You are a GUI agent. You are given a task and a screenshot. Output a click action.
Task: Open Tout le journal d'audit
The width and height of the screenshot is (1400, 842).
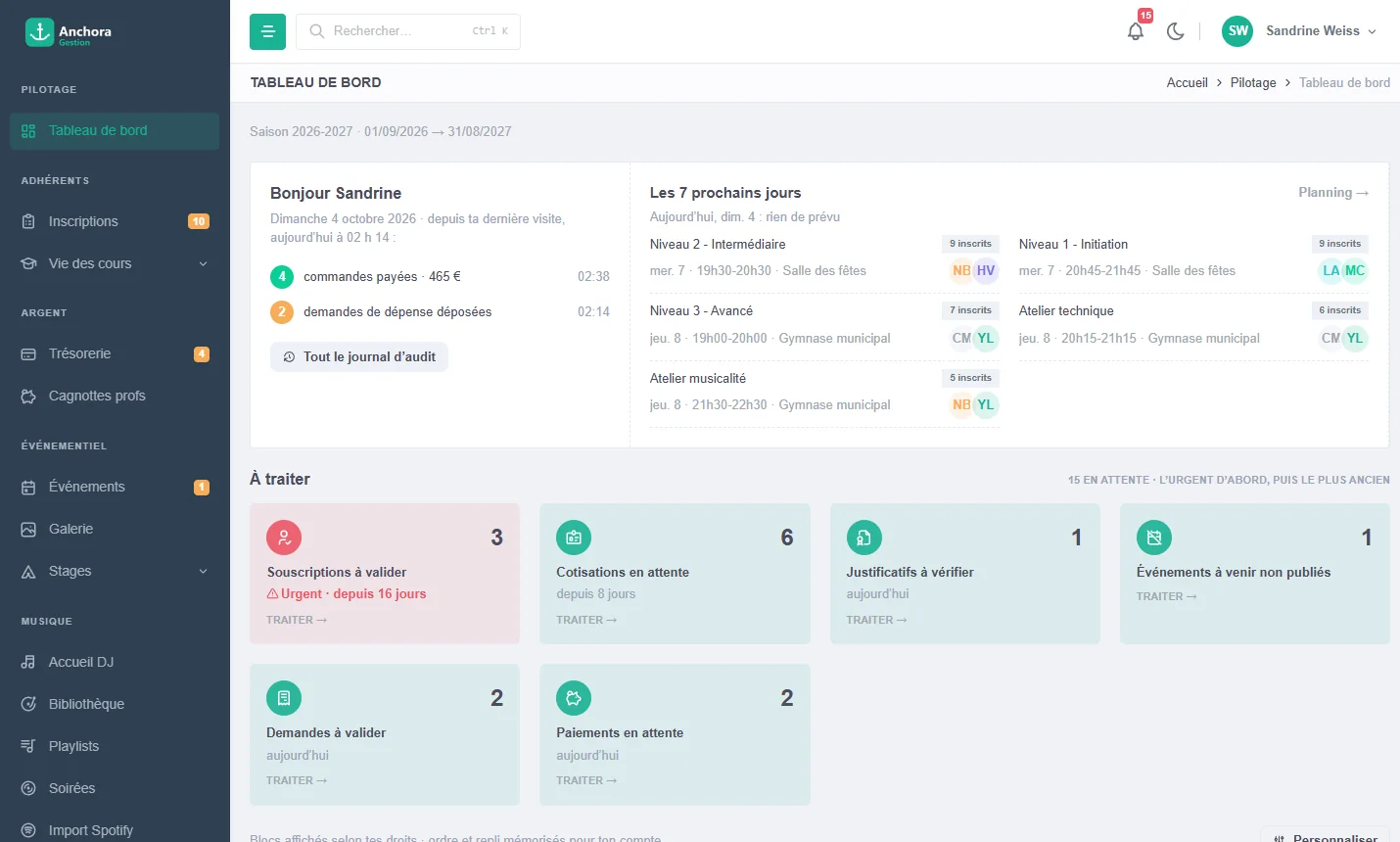[359, 357]
